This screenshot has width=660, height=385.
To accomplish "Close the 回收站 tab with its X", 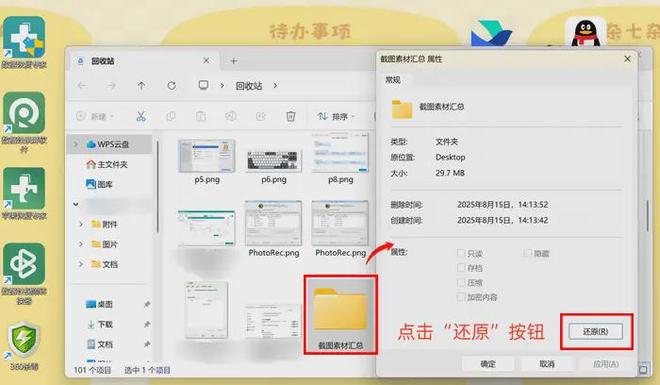I will [206, 61].
